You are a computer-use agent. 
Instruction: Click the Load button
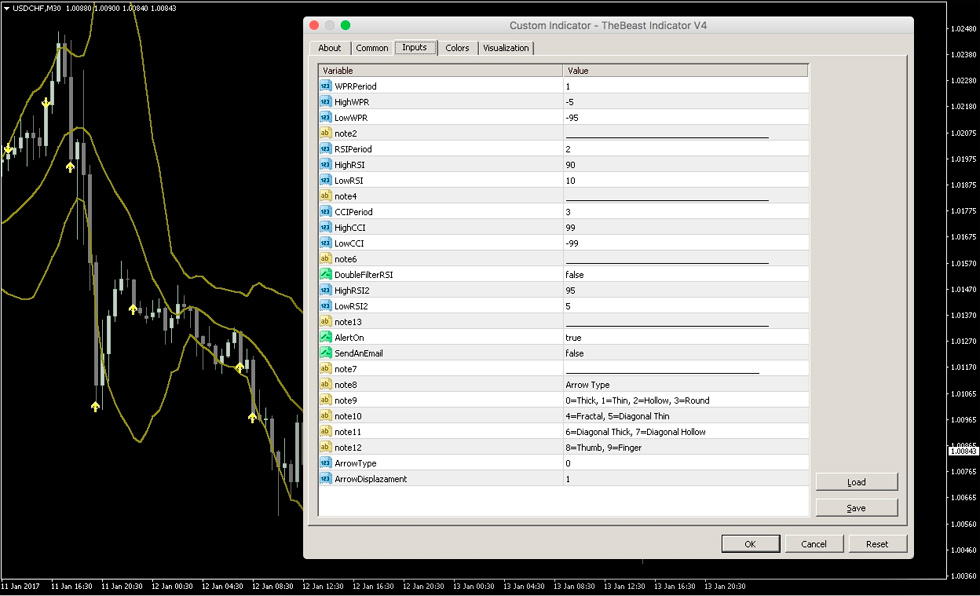[856, 482]
